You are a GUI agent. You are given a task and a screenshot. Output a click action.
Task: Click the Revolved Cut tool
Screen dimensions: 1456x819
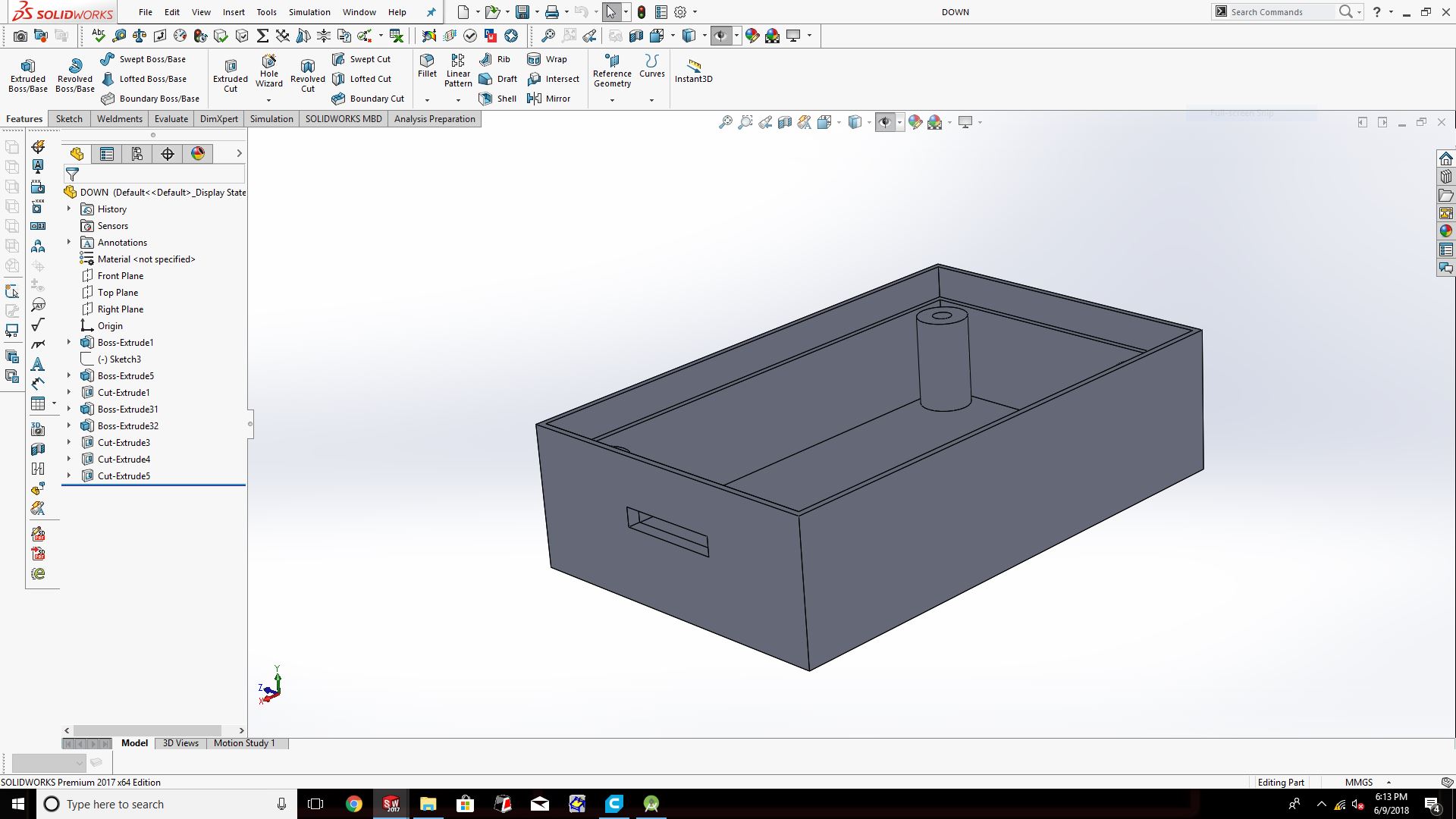(307, 74)
